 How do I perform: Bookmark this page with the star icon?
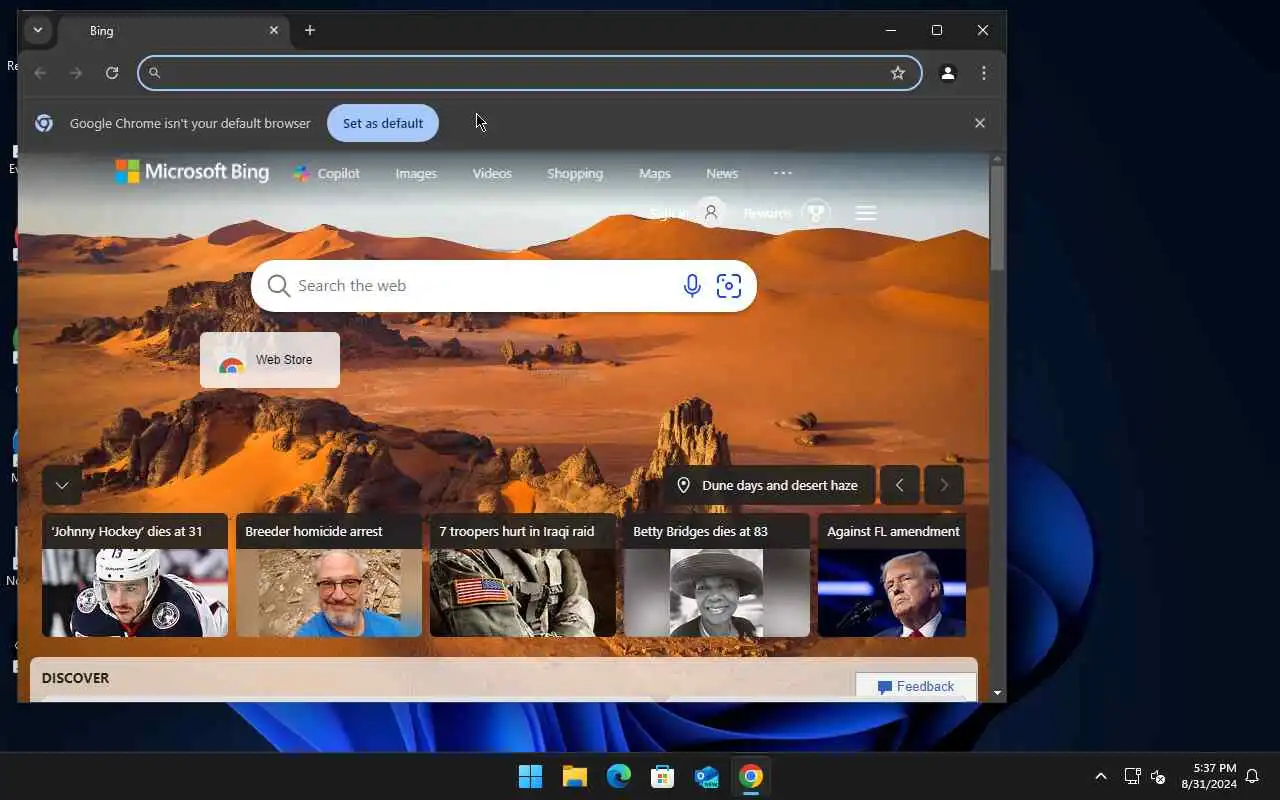898,73
